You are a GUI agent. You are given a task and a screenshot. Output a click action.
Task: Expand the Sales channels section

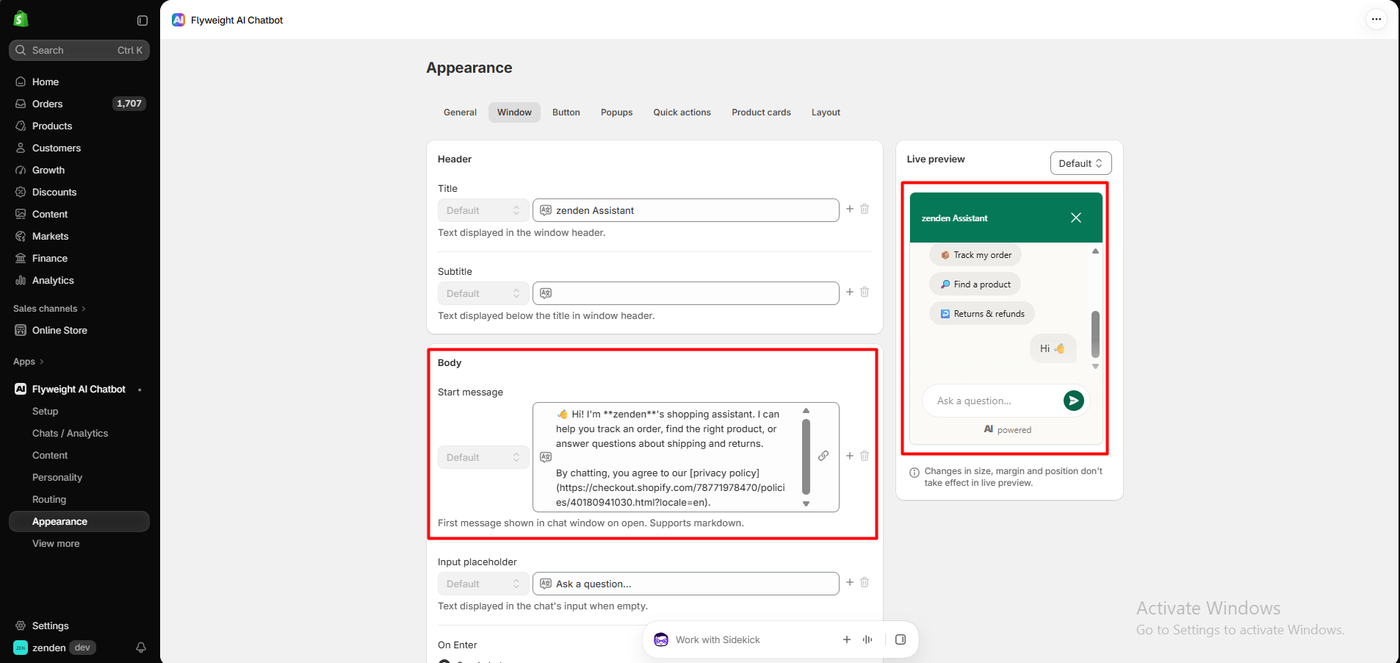(x=50, y=308)
